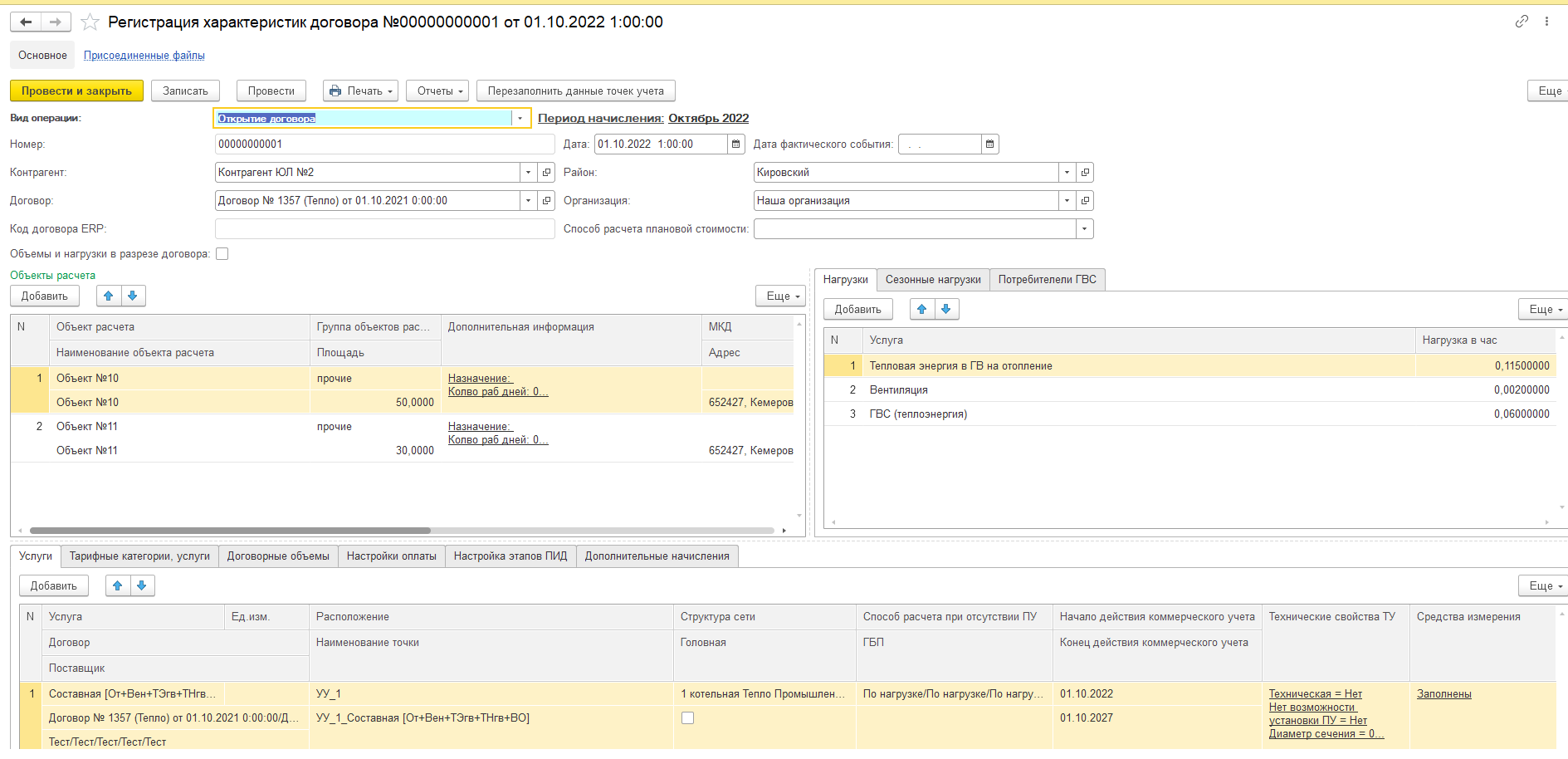This screenshot has width=1568, height=759.
Task: Toggle Объемы и нагрузки в разрезе договора checkbox
Action: 222,254
